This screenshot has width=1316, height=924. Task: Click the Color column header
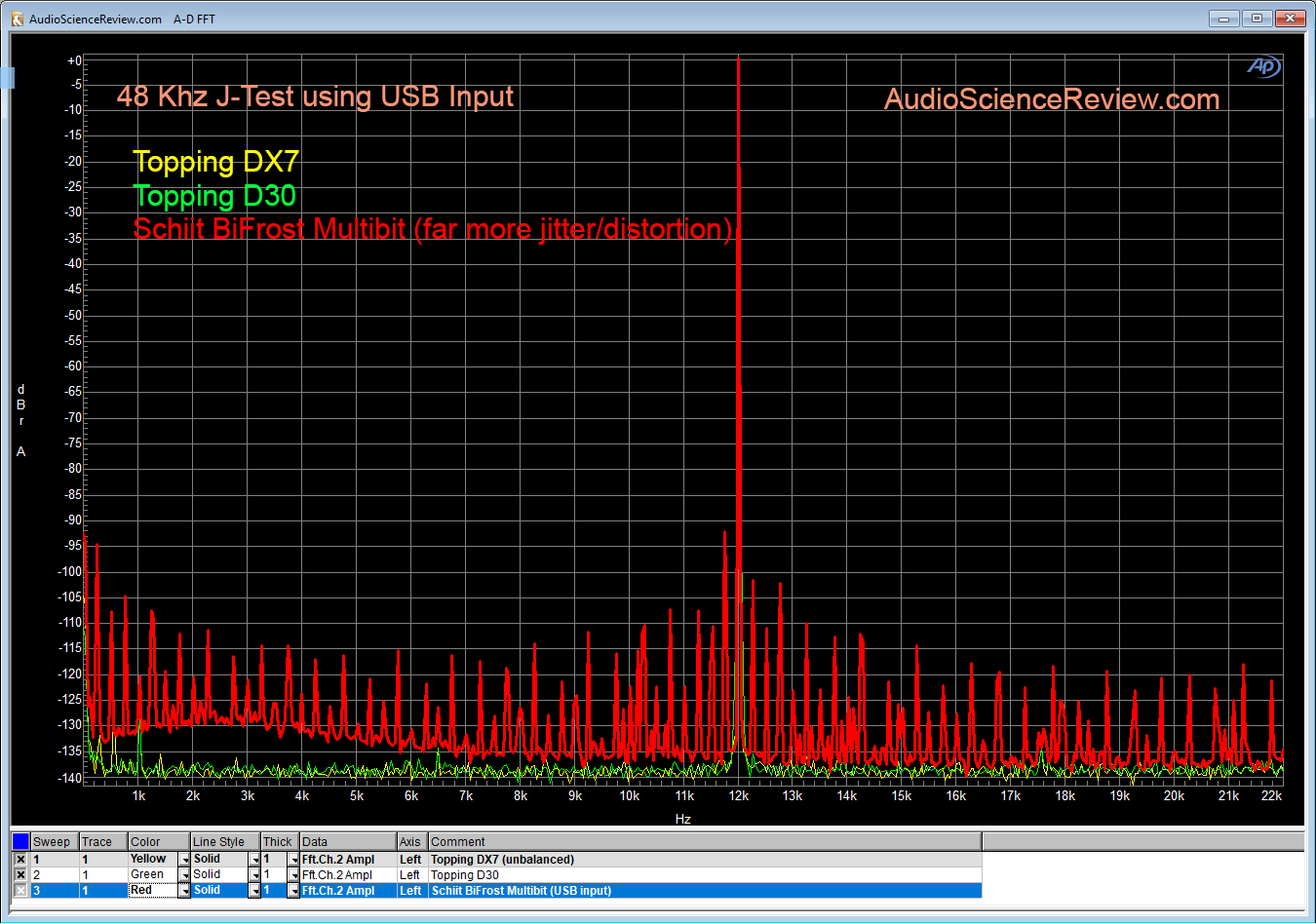(159, 842)
